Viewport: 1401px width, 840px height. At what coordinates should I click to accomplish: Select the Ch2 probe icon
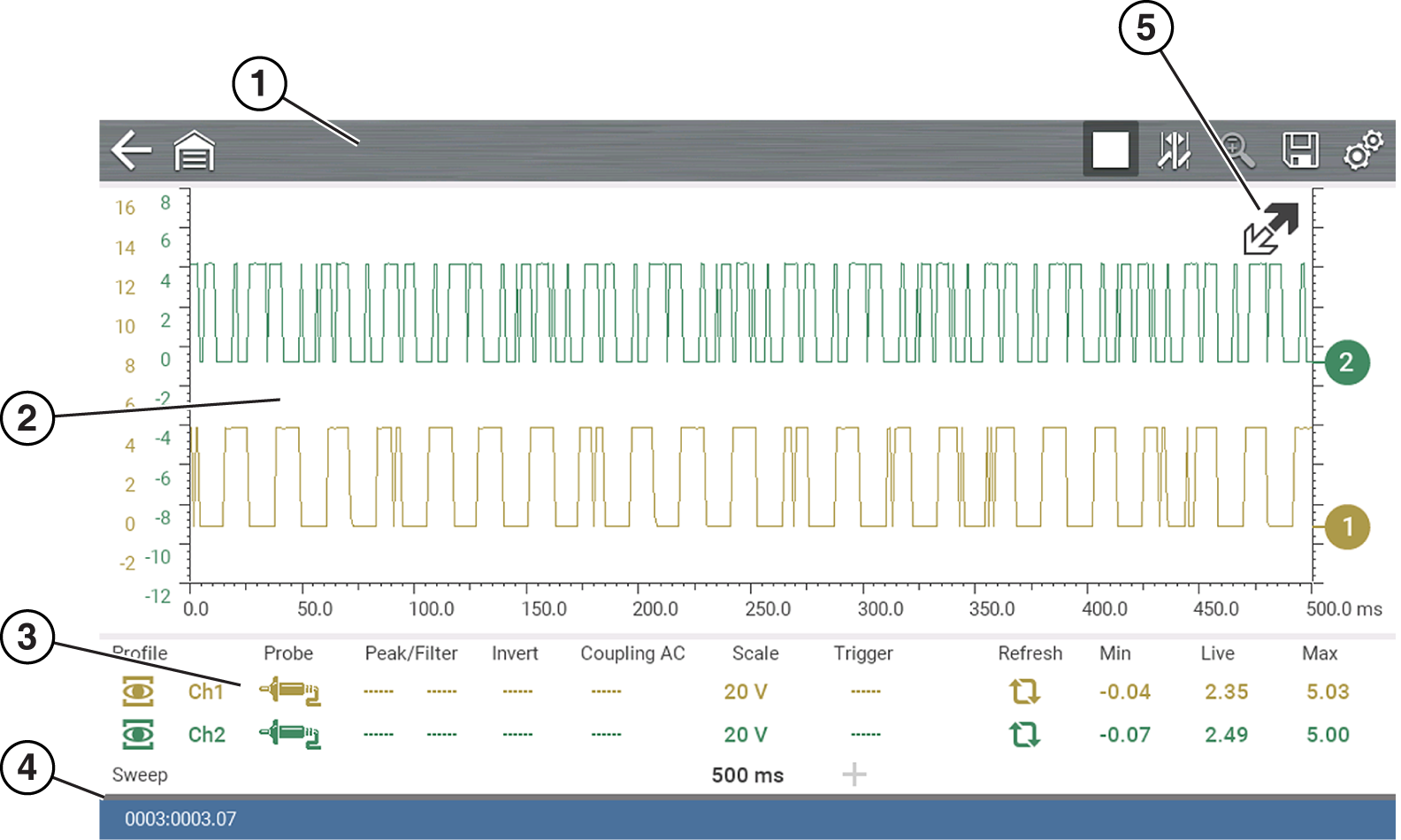point(289,734)
